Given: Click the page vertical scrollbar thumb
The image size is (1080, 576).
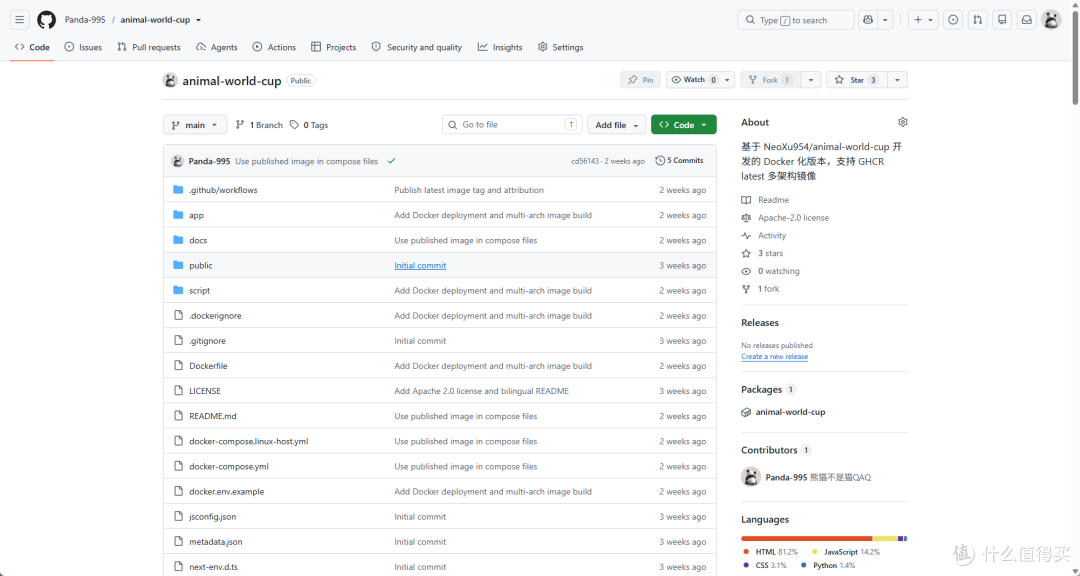Looking at the screenshot, I should coord(1075,59).
